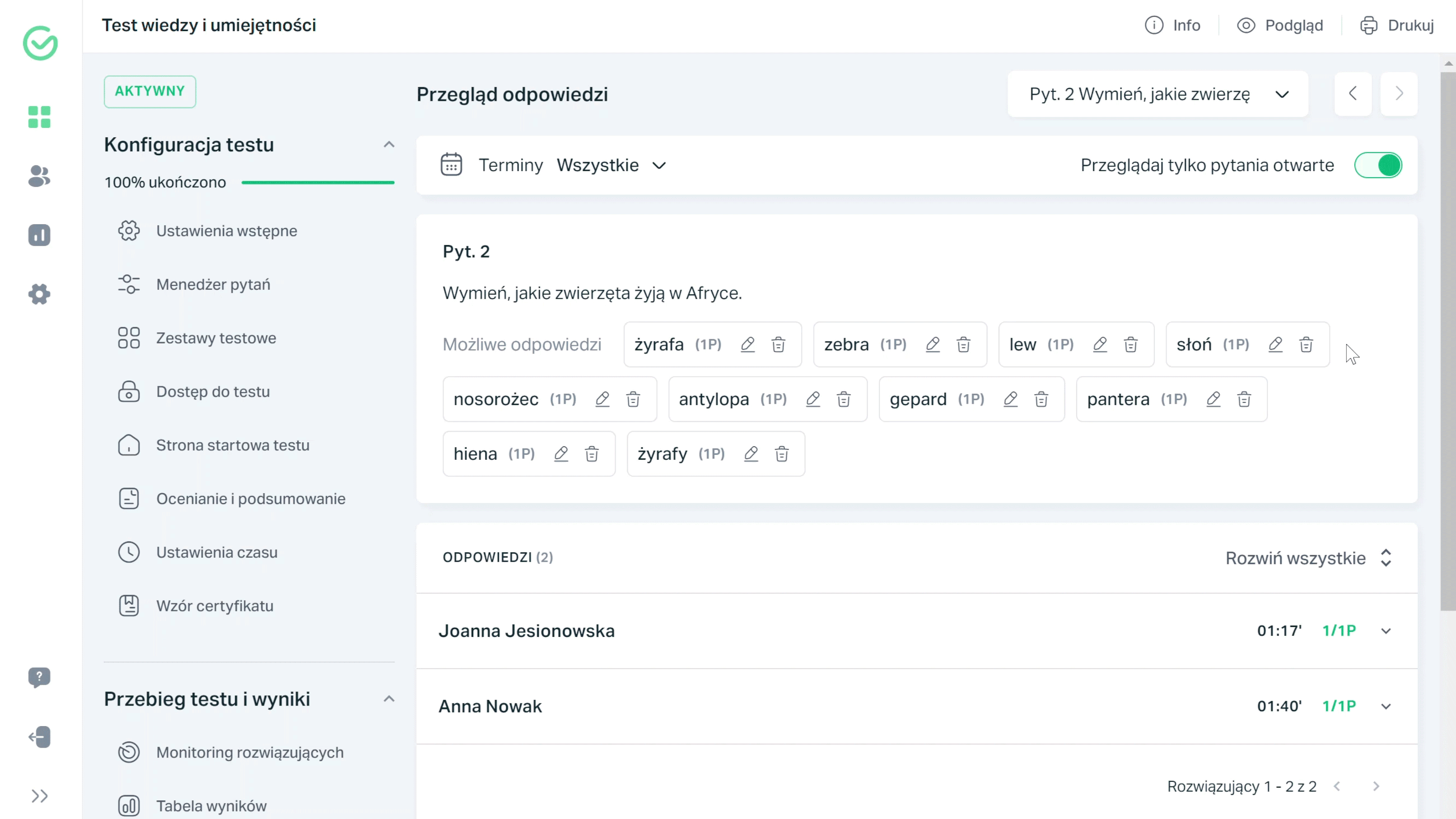Screen dimensions: 1456x819
Task: Click the Tabela wyników icon
Action: click(x=128, y=805)
